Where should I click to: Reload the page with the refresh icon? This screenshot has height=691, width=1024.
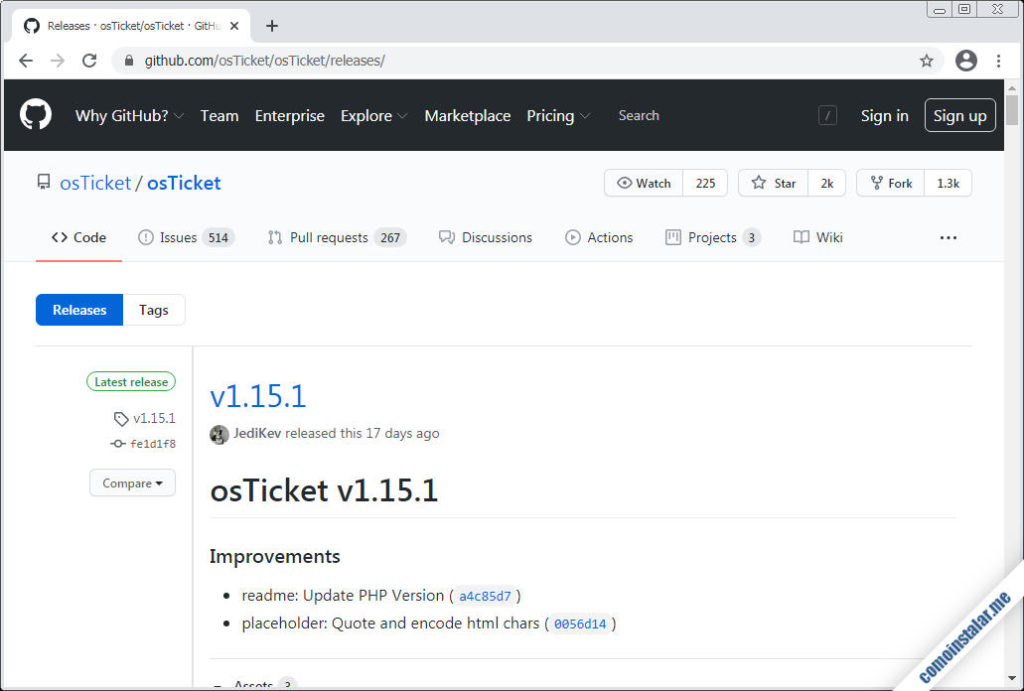(x=90, y=60)
